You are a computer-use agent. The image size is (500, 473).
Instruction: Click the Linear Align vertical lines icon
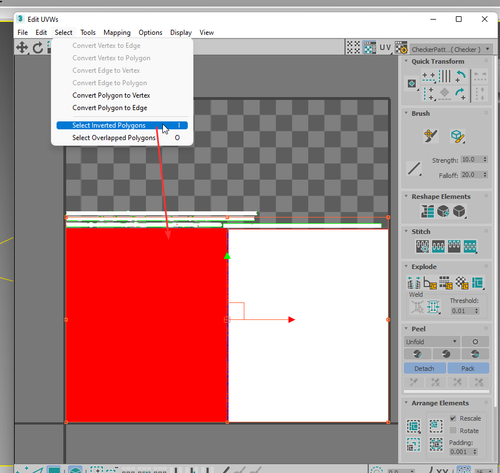click(445, 76)
